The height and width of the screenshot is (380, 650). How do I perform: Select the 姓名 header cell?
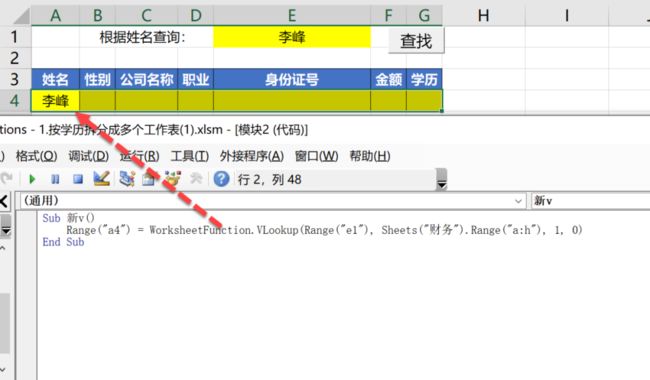point(55,79)
